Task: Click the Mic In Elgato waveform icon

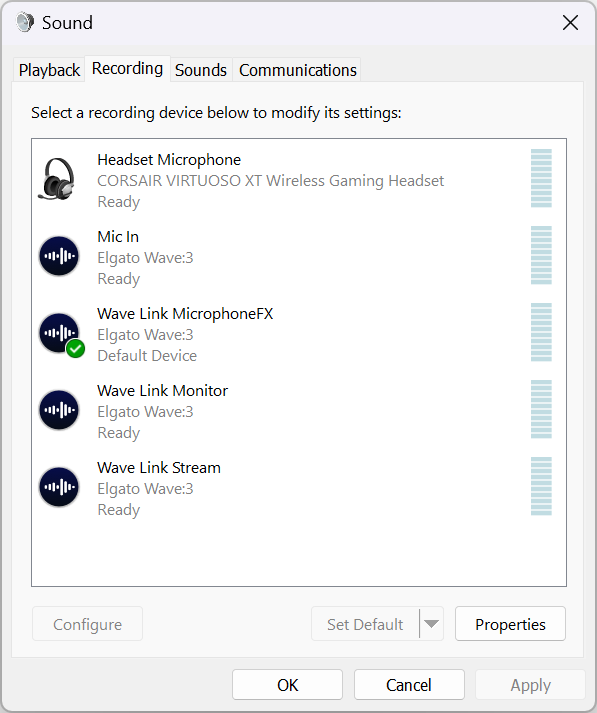Action: 59,256
